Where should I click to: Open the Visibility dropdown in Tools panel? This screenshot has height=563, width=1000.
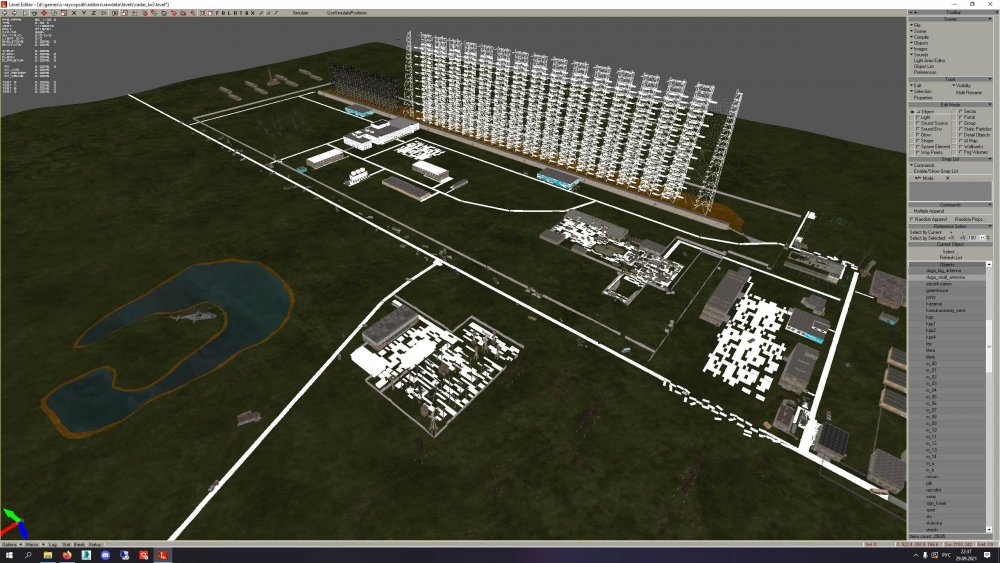(x=962, y=85)
